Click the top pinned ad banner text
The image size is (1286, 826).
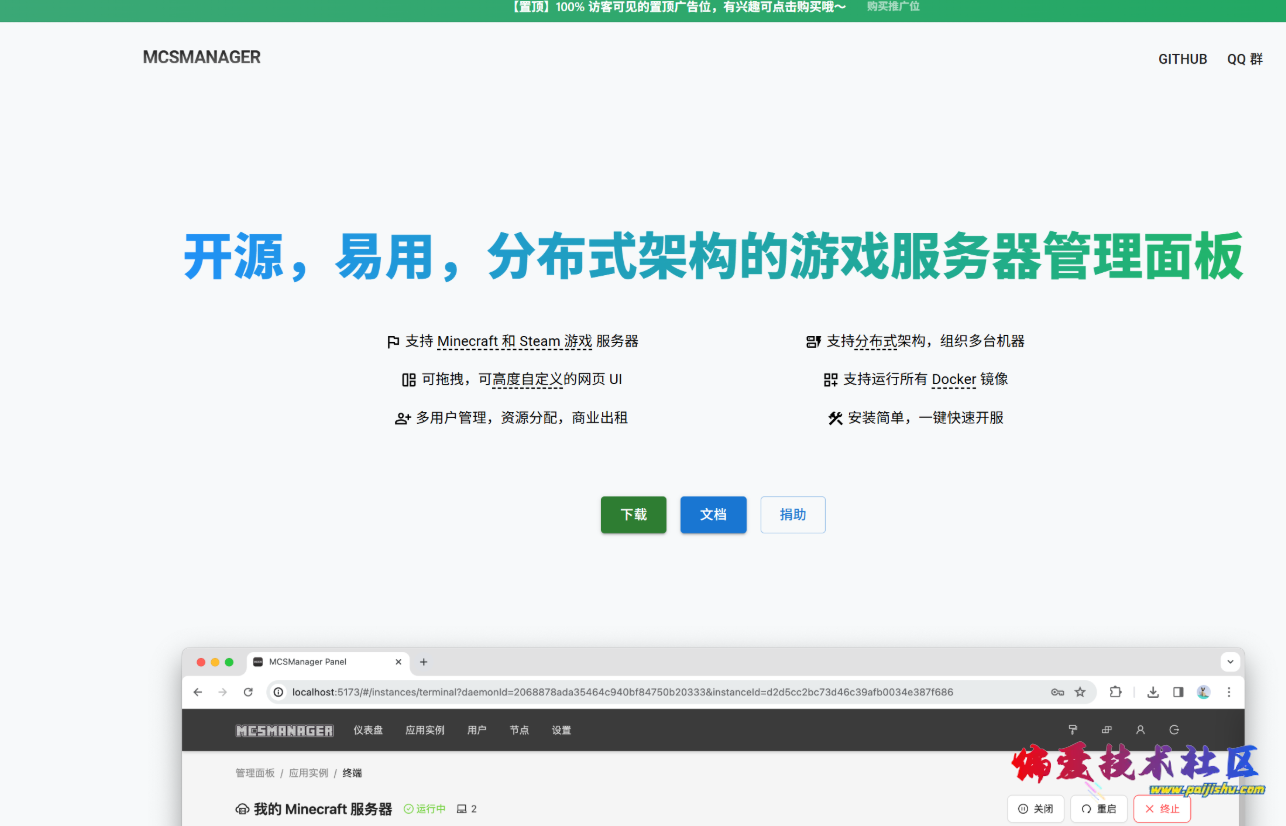coord(678,7)
